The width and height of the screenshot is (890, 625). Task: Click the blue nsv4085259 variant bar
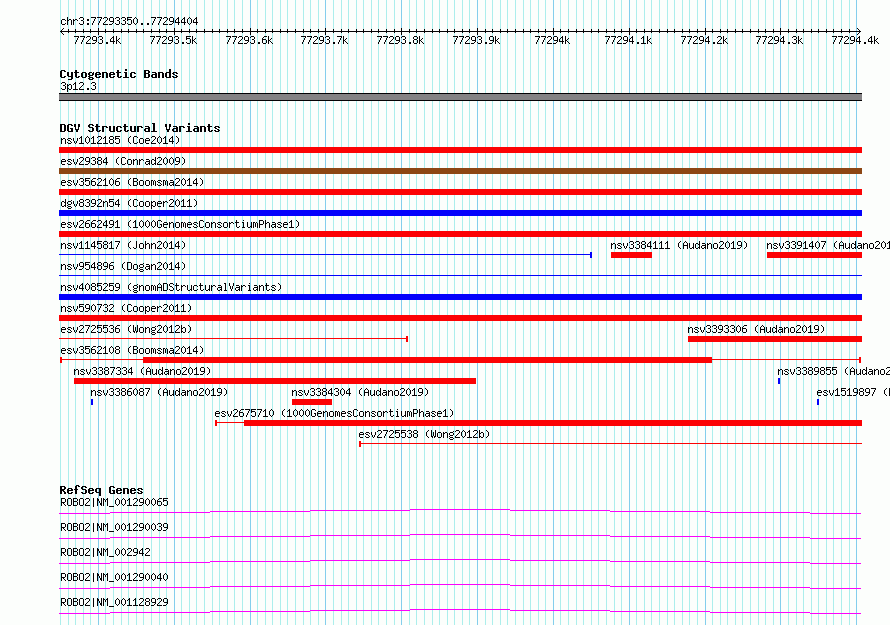point(460,297)
